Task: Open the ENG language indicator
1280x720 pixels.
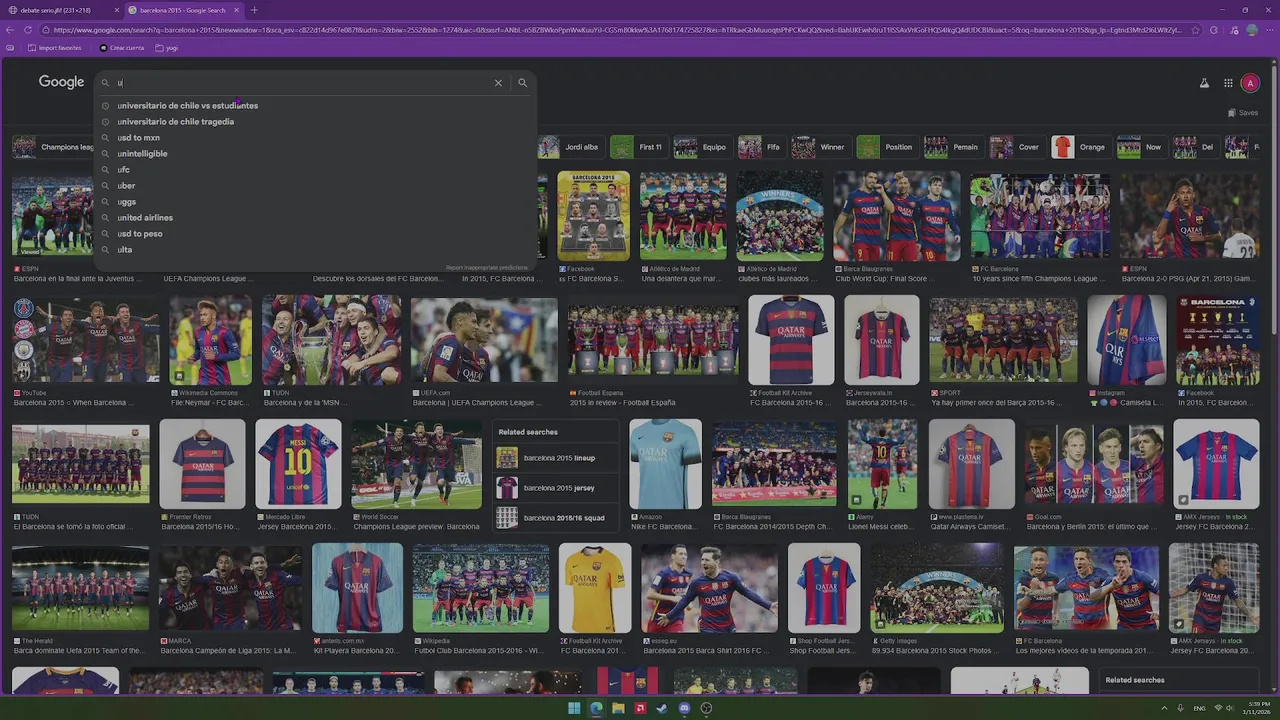Action: [x=1199, y=708]
